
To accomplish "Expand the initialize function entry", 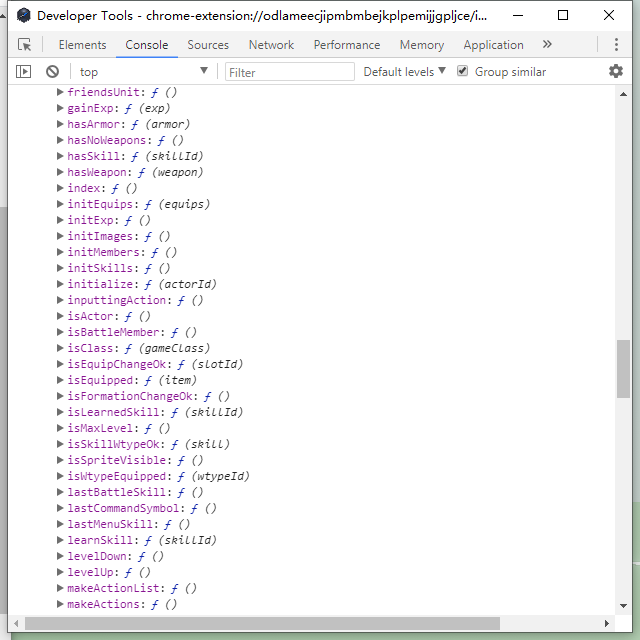I will click(x=60, y=284).
